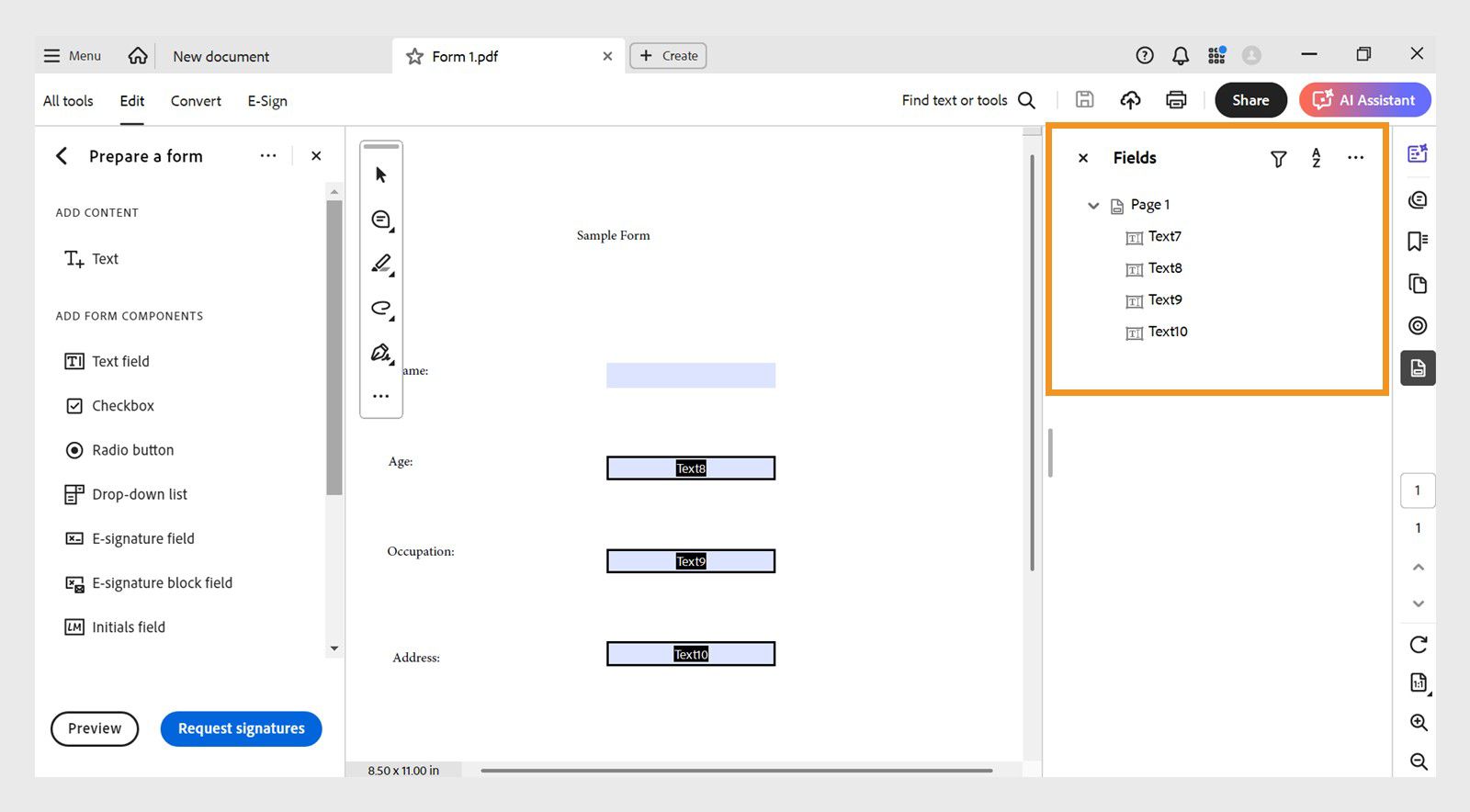Add an E-signature block field
Image resolution: width=1470 pixels, height=812 pixels.
[x=149, y=583]
